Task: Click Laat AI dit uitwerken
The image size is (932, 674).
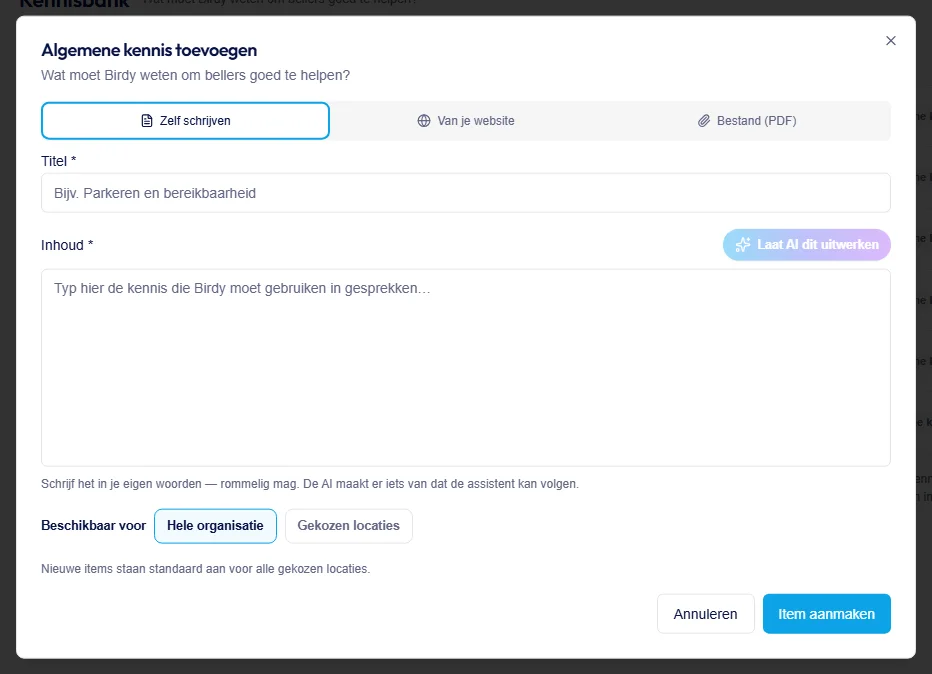Action: pos(807,245)
